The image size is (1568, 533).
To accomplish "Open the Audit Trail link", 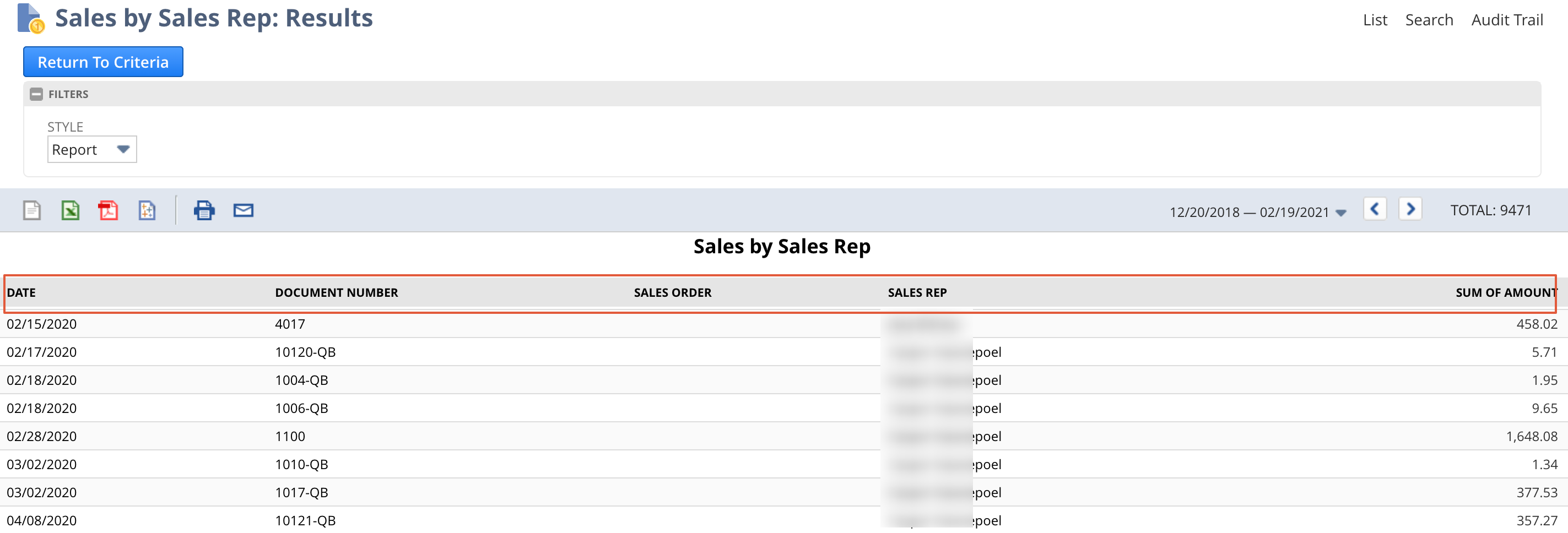I will click(1506, 20).
